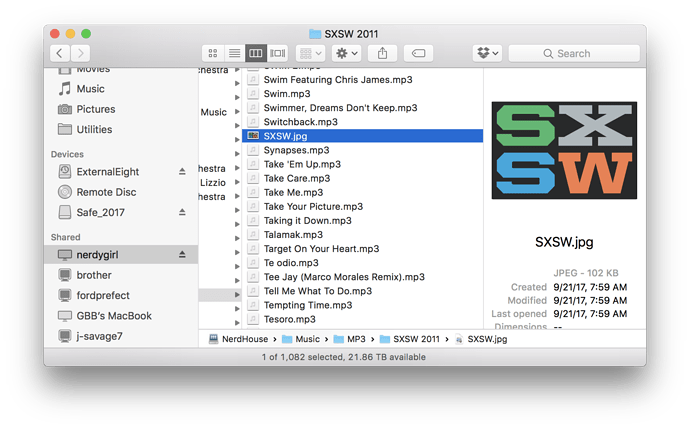
Task: Select Tell Me What To Do.mp3
Action: coord(363,291)
